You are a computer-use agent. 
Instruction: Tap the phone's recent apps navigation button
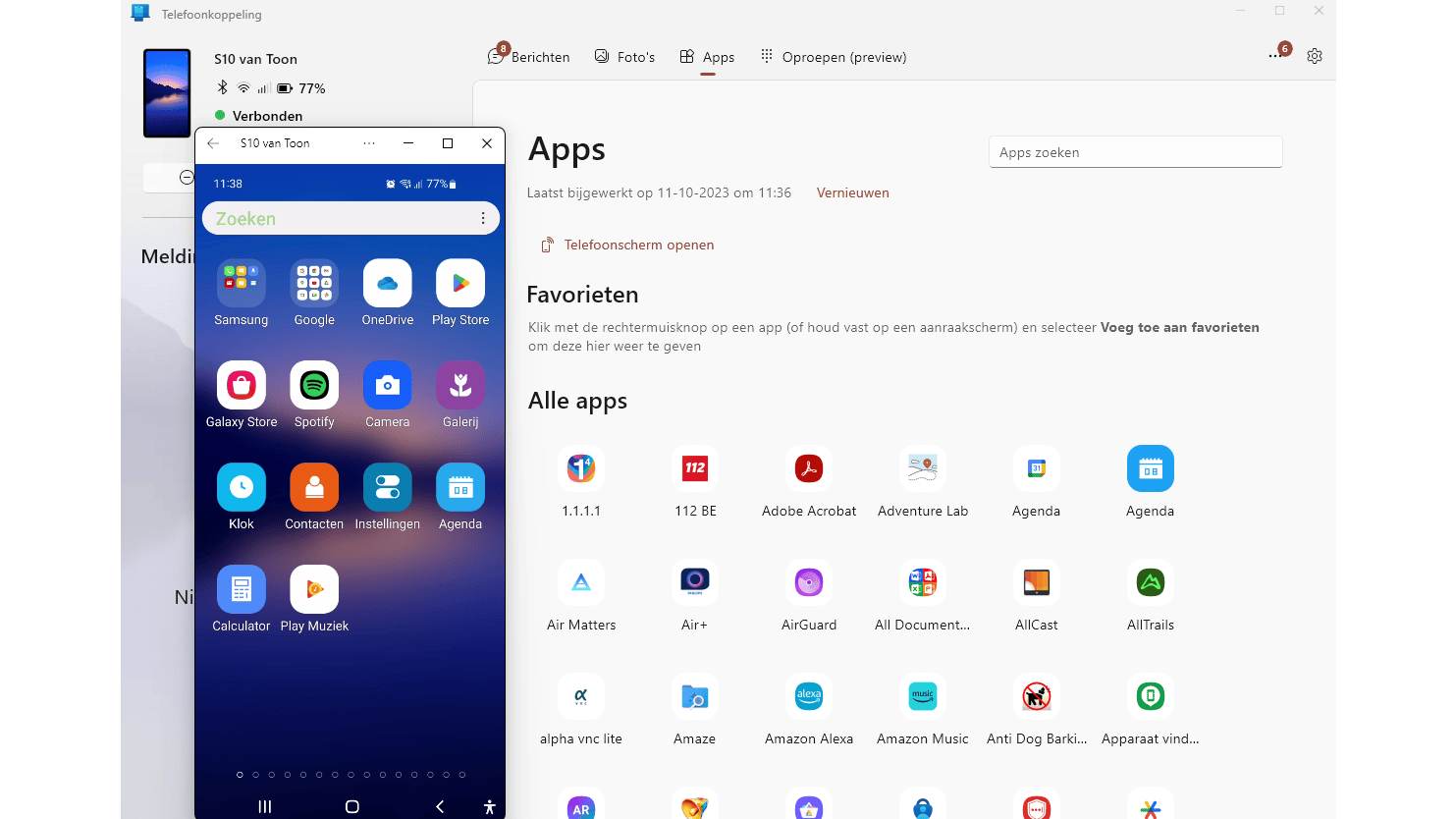[264, 806]
